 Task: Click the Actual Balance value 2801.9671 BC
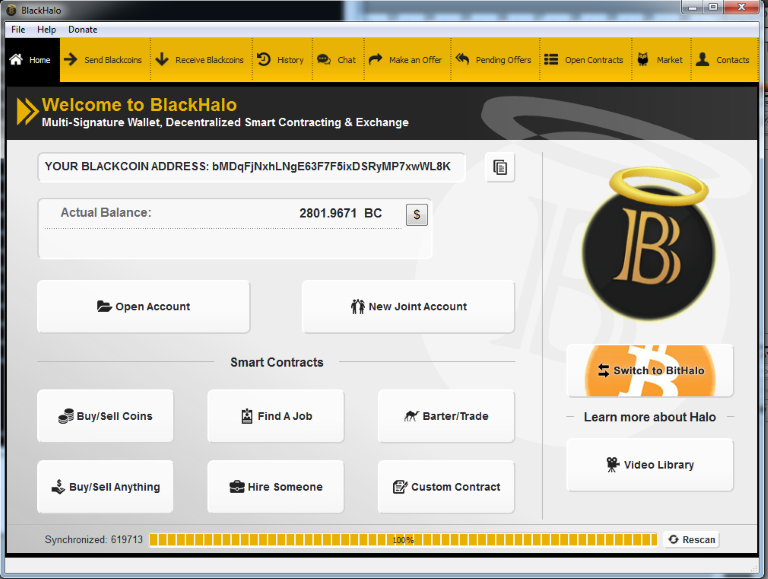(x=340, y=213)
